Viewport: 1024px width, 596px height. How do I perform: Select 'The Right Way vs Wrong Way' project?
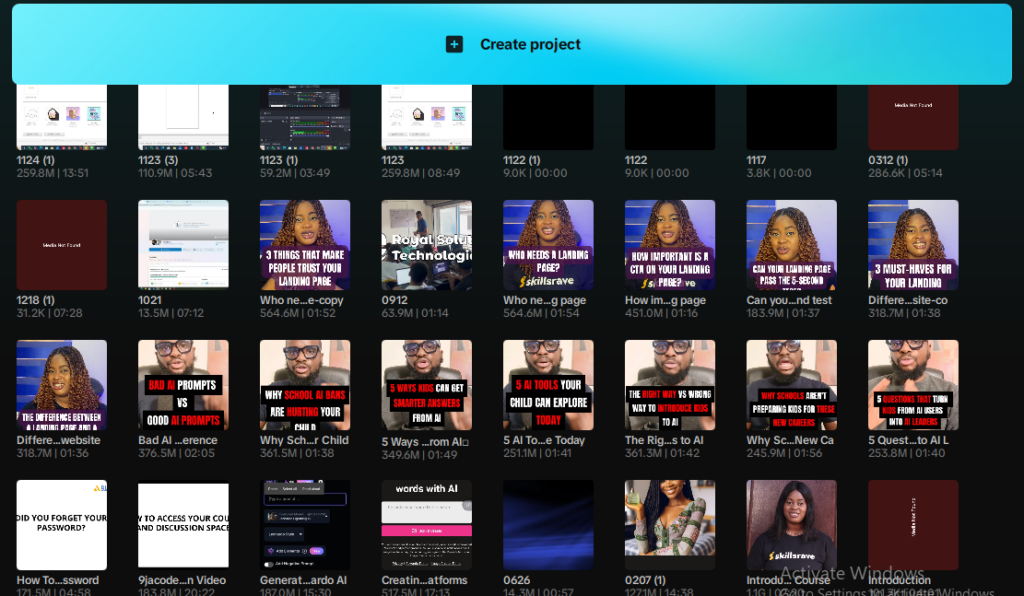[x=670, y=385]
